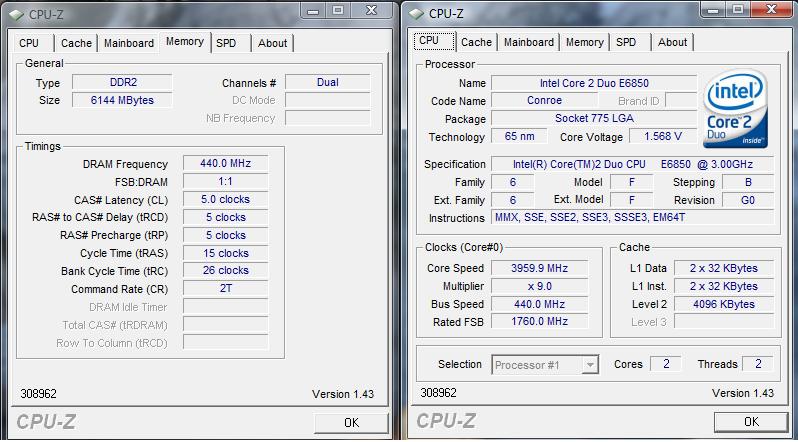Screen dimensions: 798x442
Task: Open the SPD tab in the left window
Action: [226, 43]
